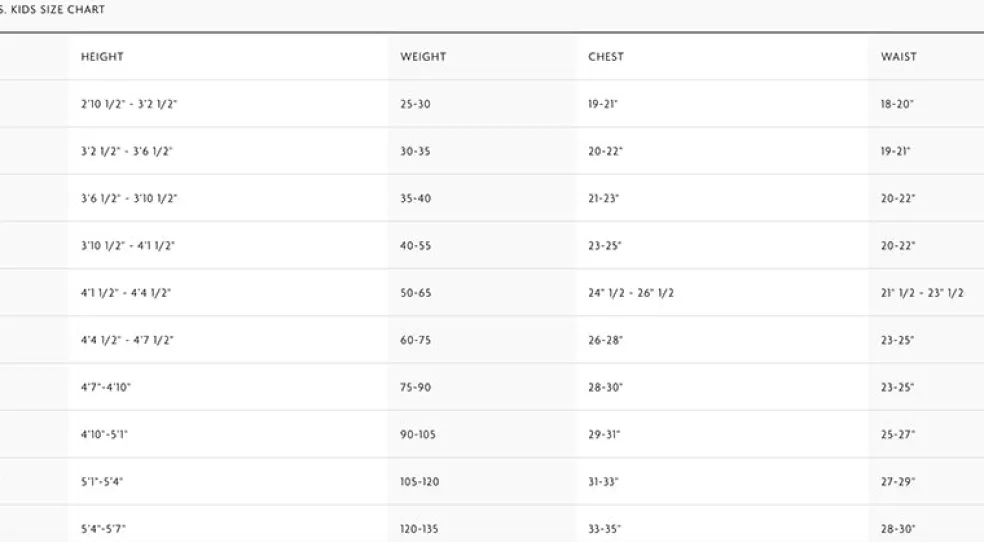Click the waist cell 18-20"
The height and width of the screenshot is (542, 984).
click(x=897, y=104)
